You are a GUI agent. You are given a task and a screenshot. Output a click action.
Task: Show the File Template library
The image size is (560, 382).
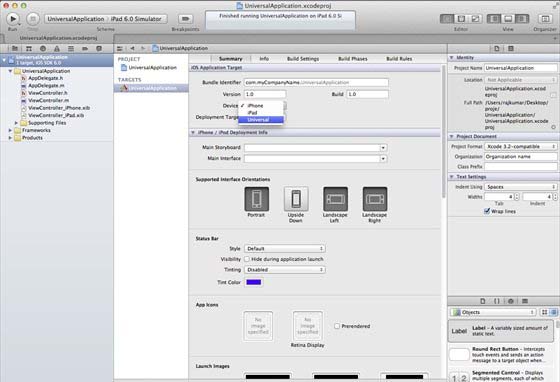pyautogui.click(x=483, y=301)
